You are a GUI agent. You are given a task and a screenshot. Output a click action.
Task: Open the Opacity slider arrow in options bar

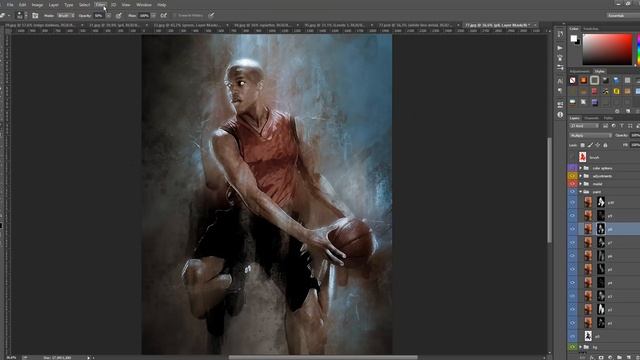tap(108, 16)
